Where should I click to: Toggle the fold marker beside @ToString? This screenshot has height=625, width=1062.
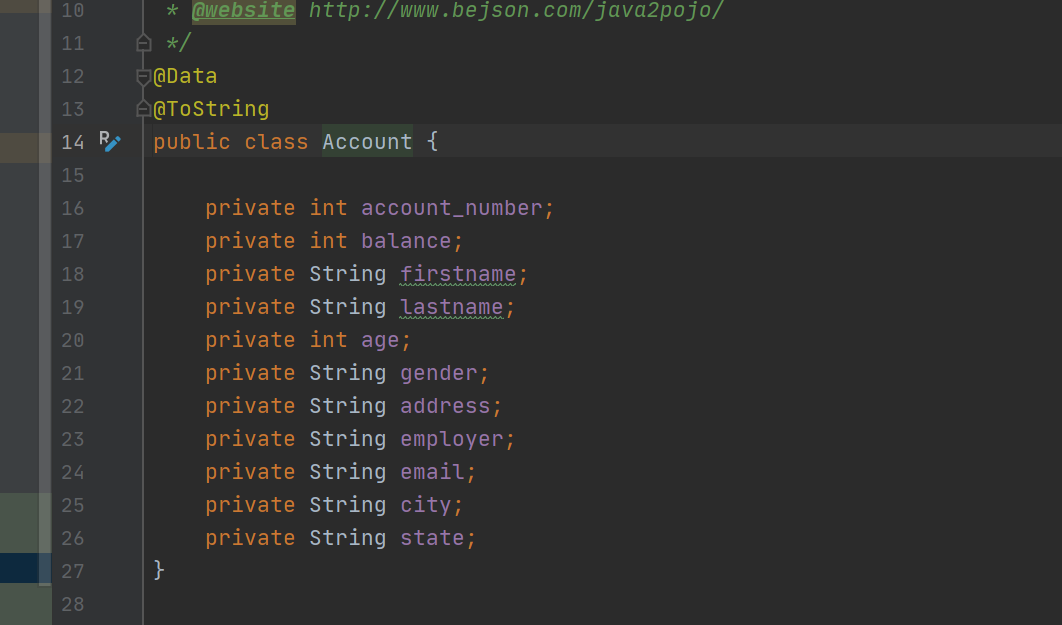pos(143,109)
